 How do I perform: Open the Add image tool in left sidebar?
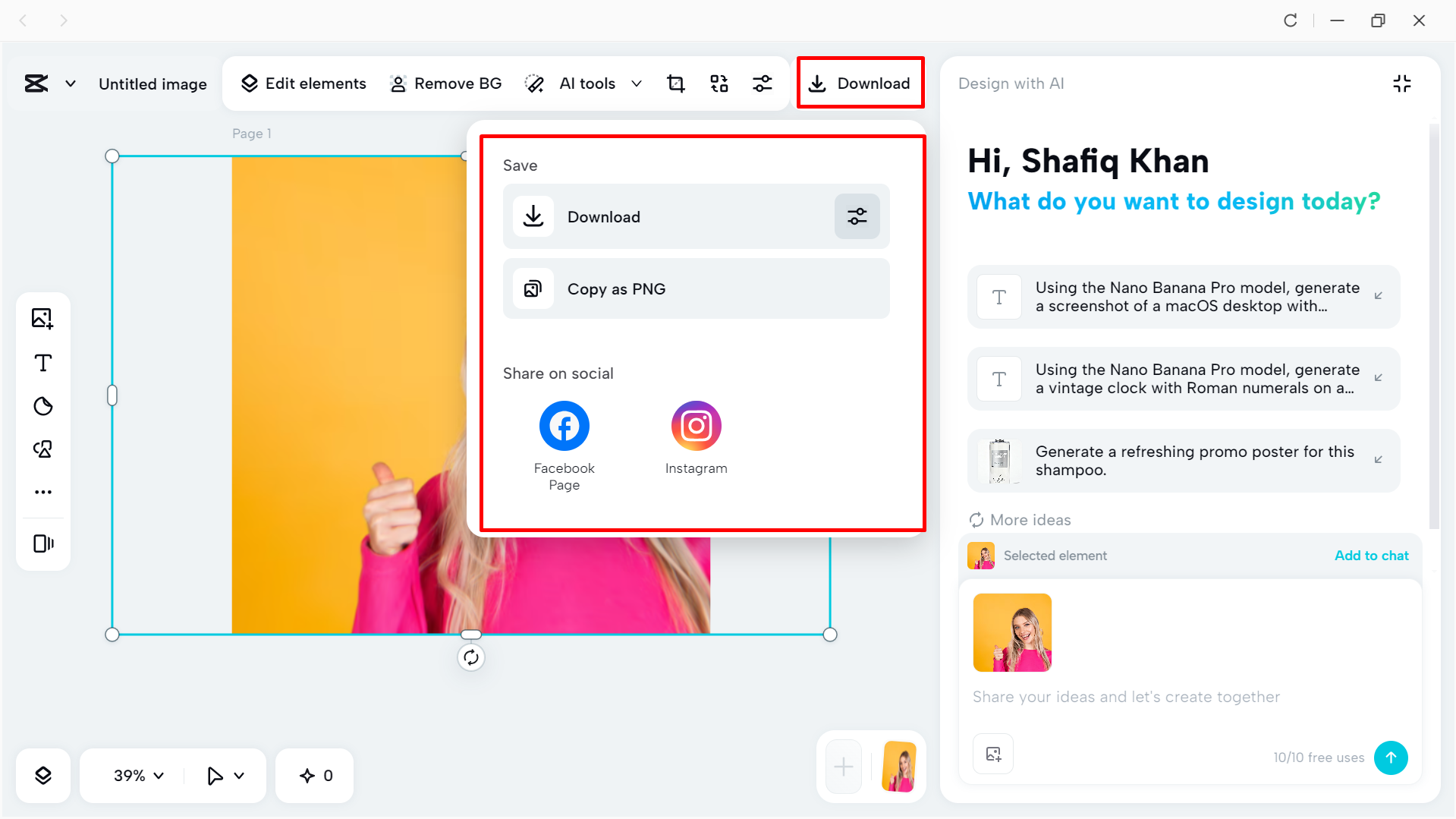pos(43,319)
